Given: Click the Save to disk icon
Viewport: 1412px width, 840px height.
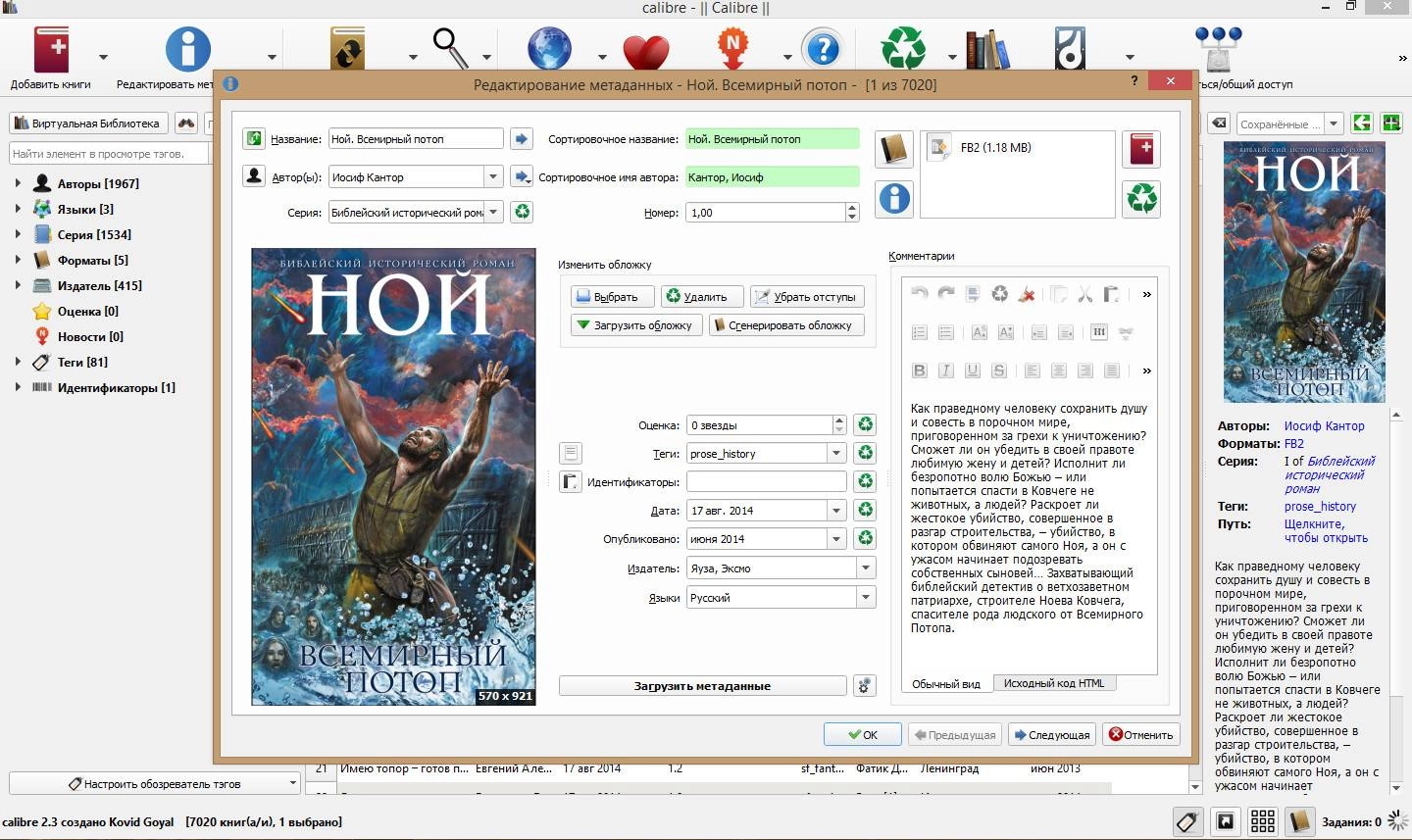Looking at the screenshot, I should [1070, 49].
